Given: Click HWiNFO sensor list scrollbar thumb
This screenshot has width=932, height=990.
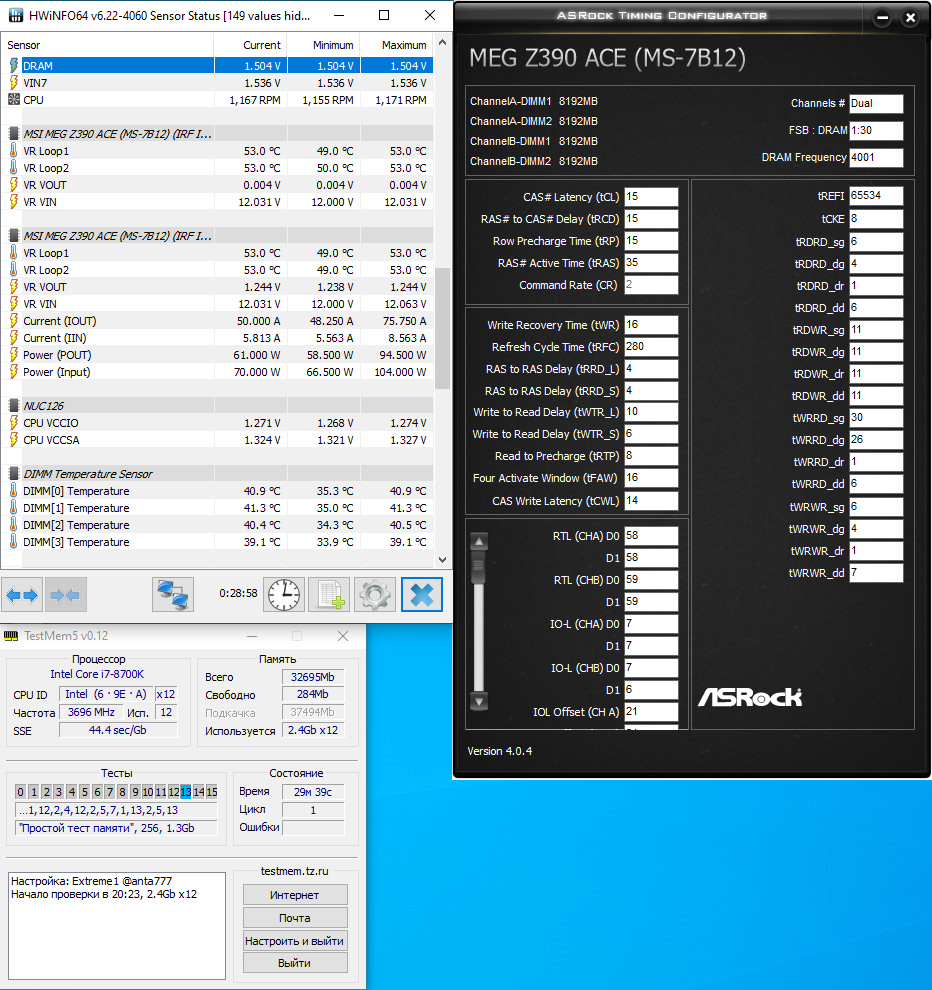Looking at the screenshot, I should point(443,328).
